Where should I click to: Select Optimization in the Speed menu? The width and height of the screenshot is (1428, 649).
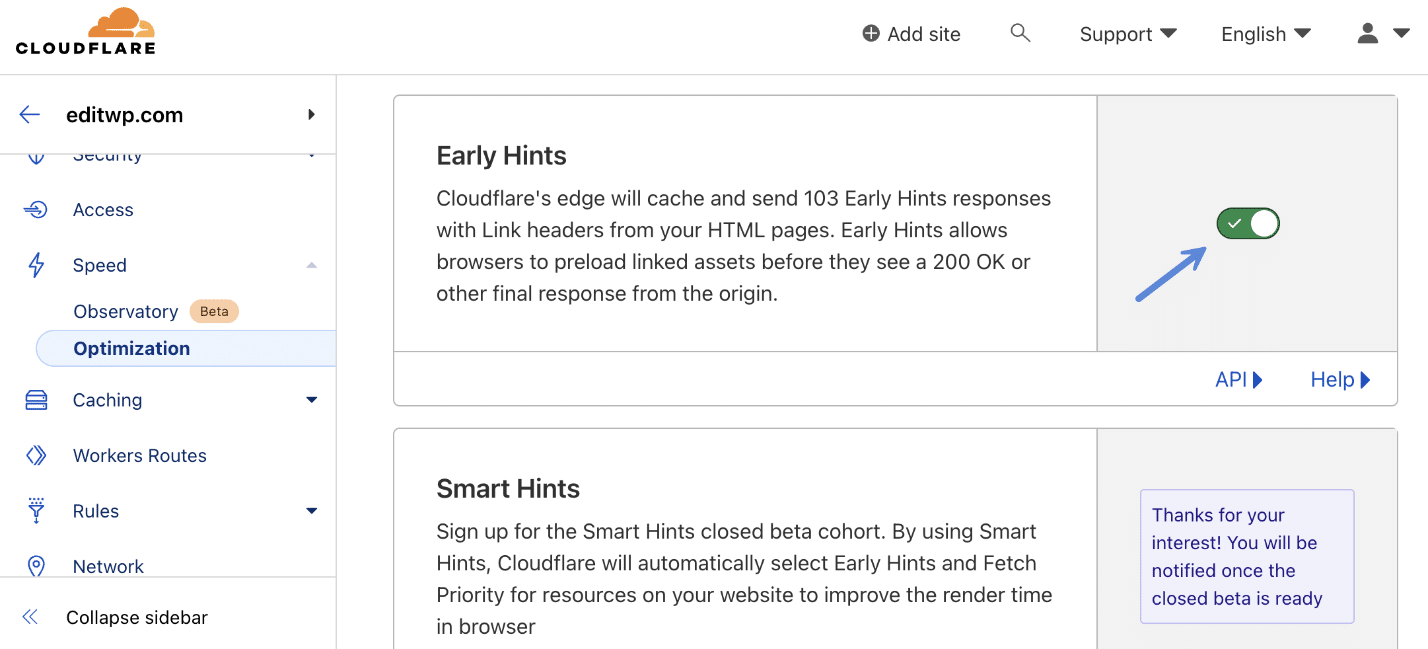(131, 348)
